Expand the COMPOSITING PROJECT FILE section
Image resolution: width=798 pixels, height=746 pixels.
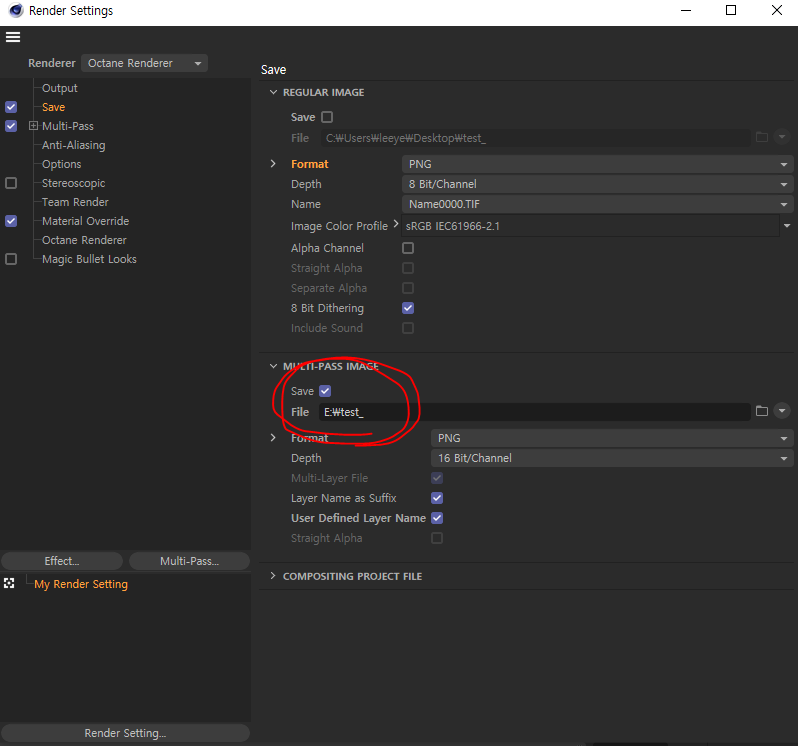273,576
